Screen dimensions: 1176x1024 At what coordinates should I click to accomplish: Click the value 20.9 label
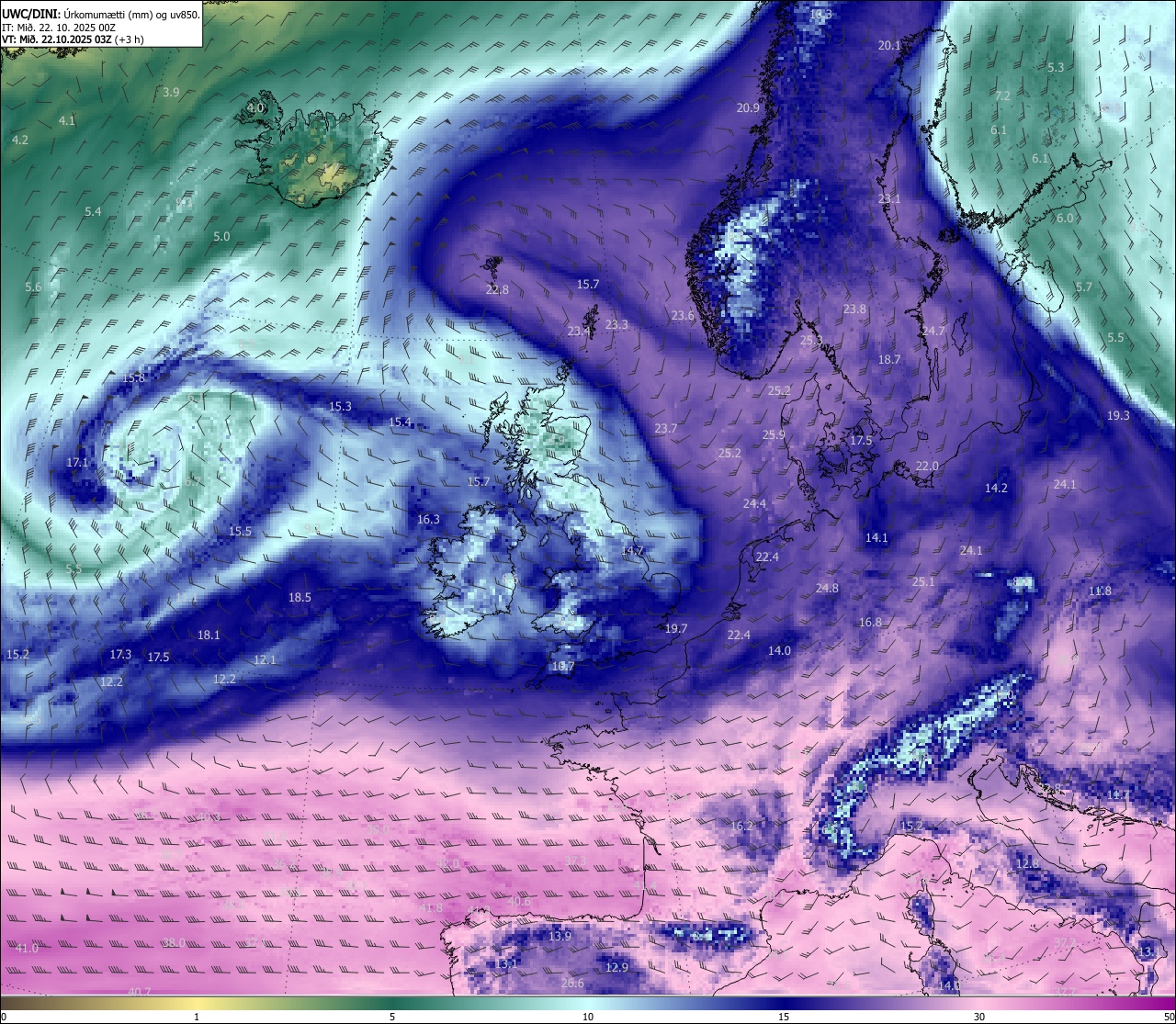coord(748,108)
